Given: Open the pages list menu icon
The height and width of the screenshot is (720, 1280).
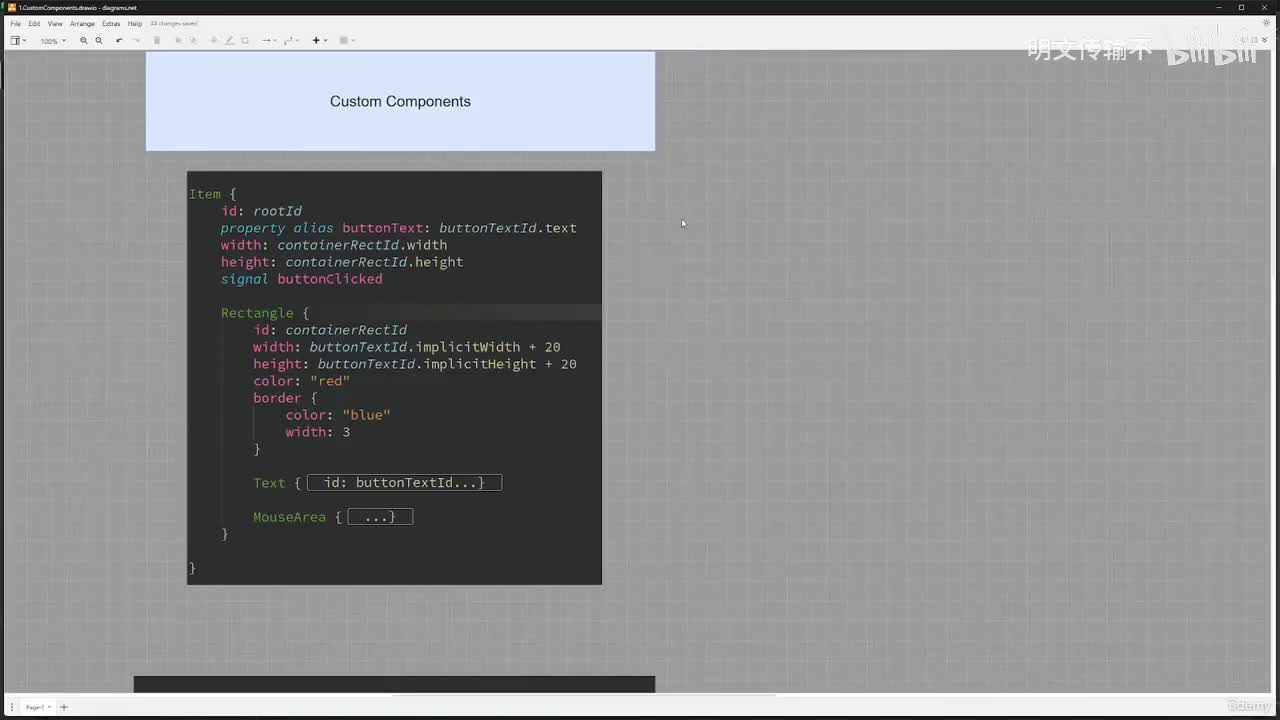Looking at the screenshot, I should (12, 707).
